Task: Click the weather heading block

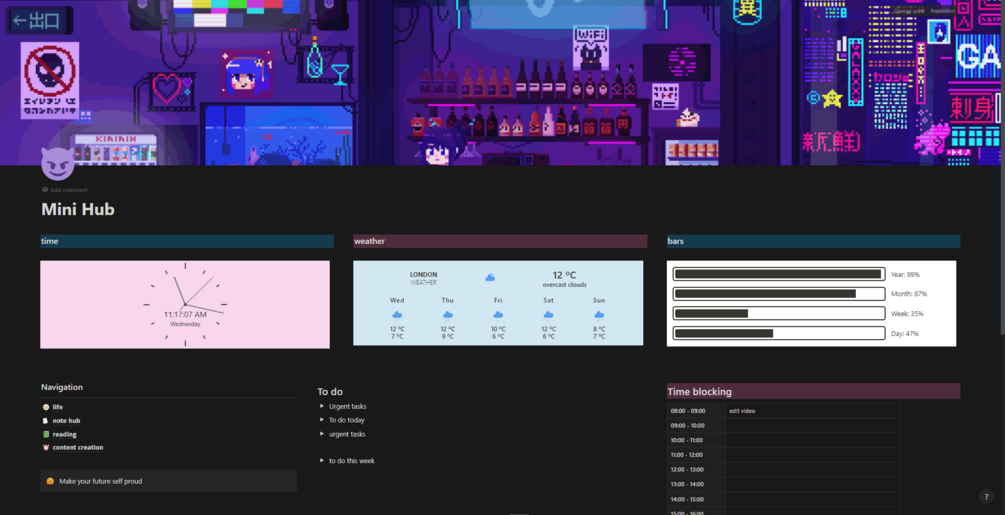Action: click(500, 241)
